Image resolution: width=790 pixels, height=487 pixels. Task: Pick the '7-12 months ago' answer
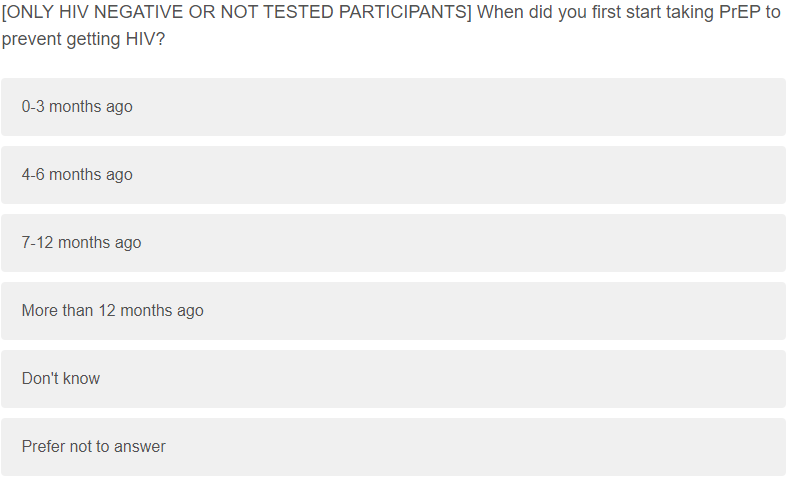pos(393,243)
